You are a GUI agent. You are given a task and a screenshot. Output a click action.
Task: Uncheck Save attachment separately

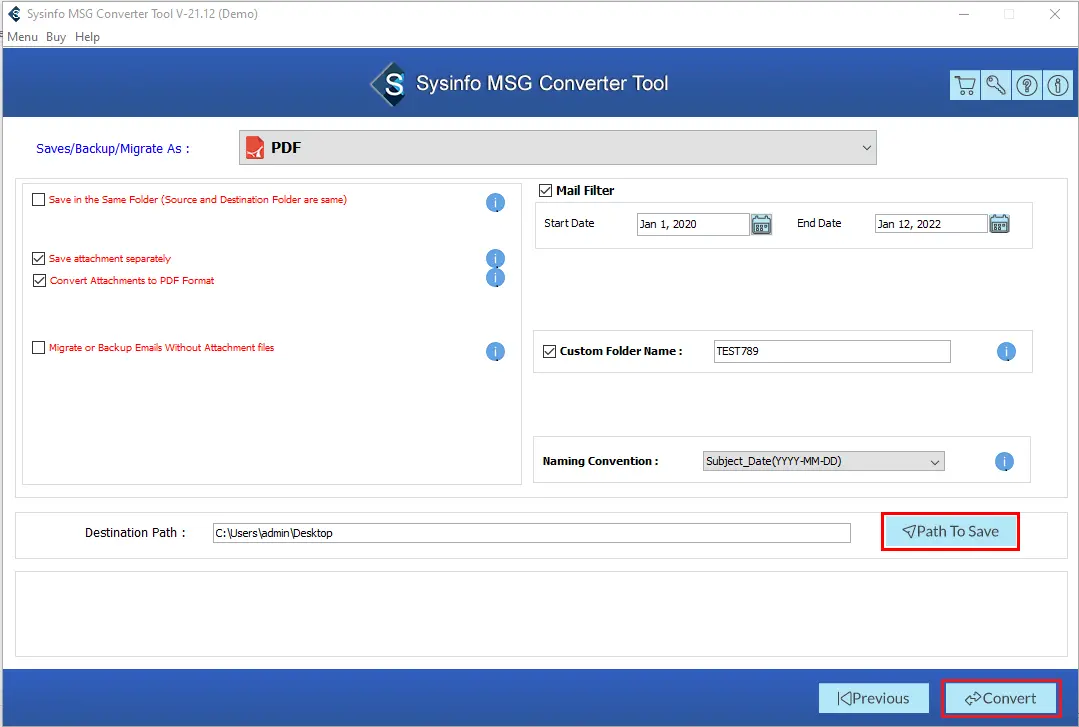click(39, 259)
